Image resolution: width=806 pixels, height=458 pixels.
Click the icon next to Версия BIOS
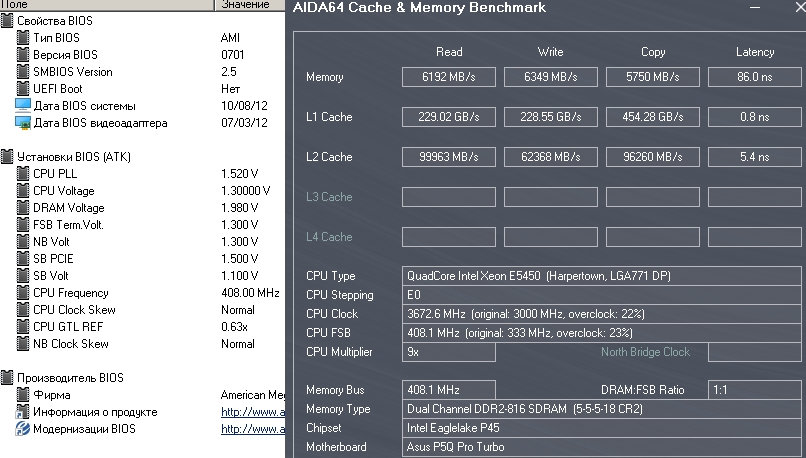pos(23,55)
